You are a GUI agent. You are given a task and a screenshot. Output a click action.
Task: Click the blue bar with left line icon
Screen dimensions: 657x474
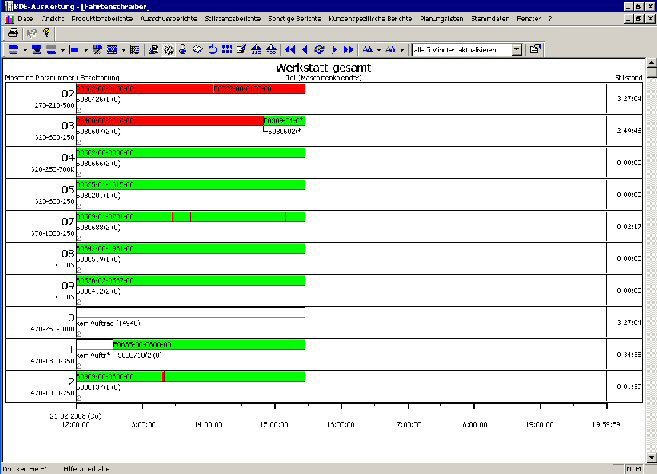74,50
